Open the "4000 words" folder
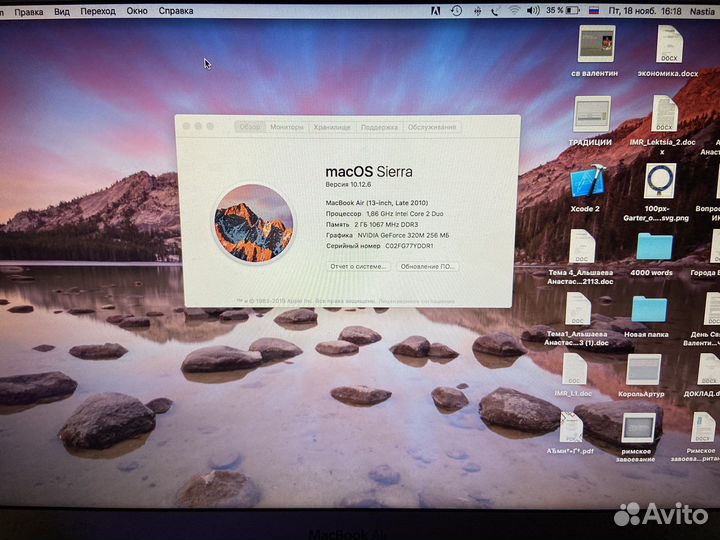The height and width of the screenshot is (540, 720). (x=654, y=247)
